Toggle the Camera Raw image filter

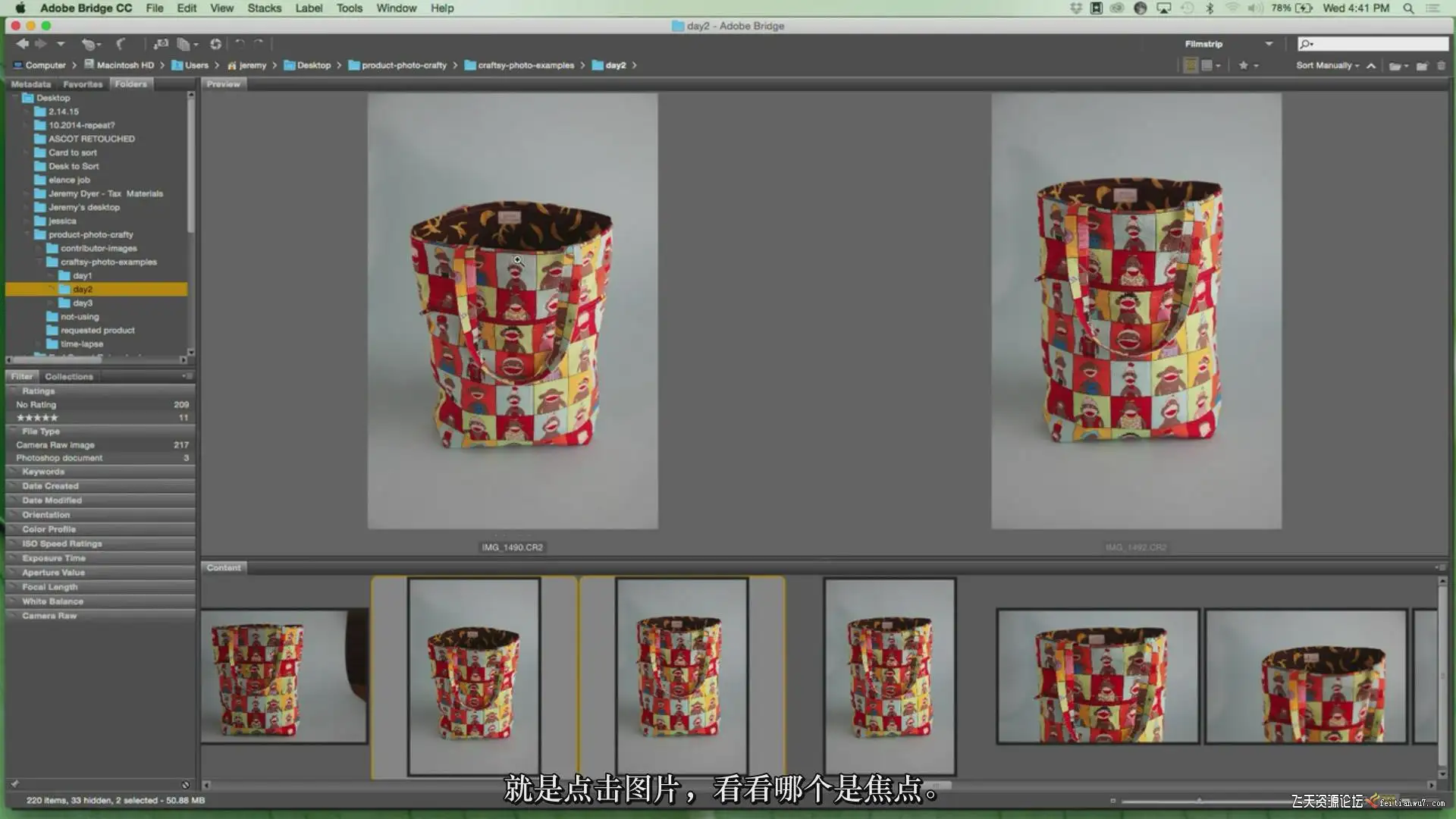pyautogui.click(x=55, y=445)
